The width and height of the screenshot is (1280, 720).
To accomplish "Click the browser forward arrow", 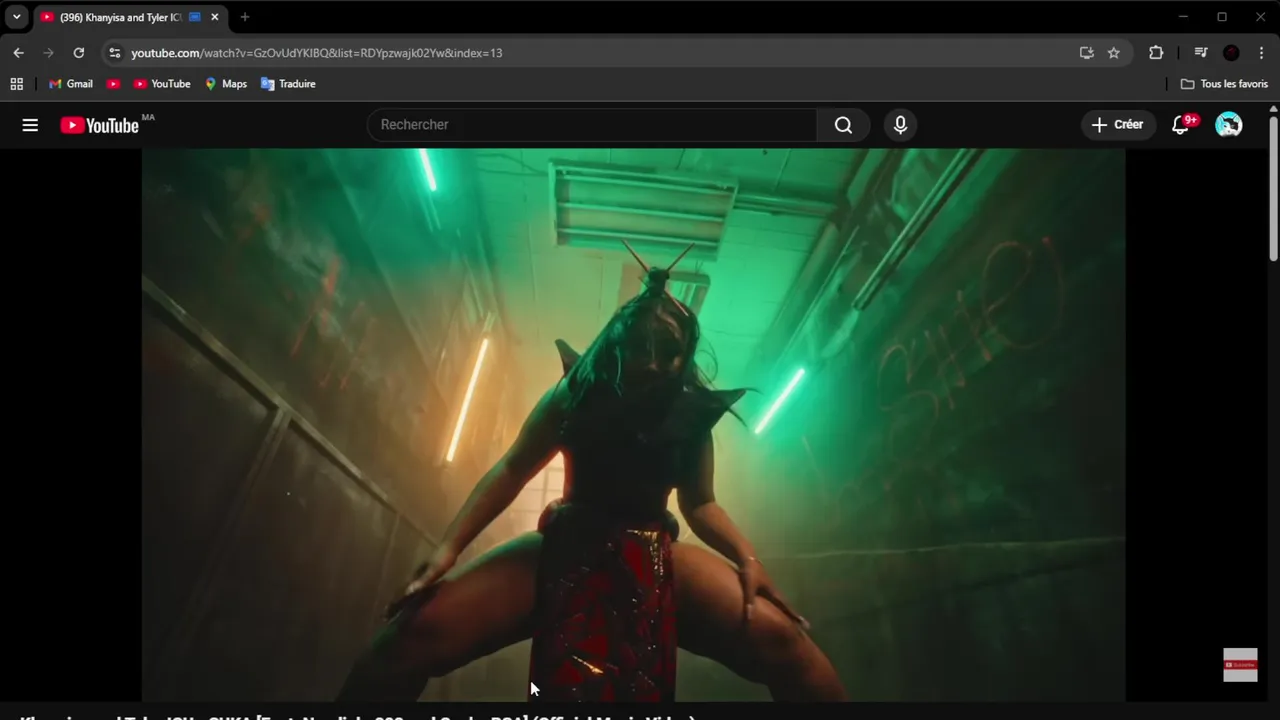I will pyautogui.click(x=48, y=53).
